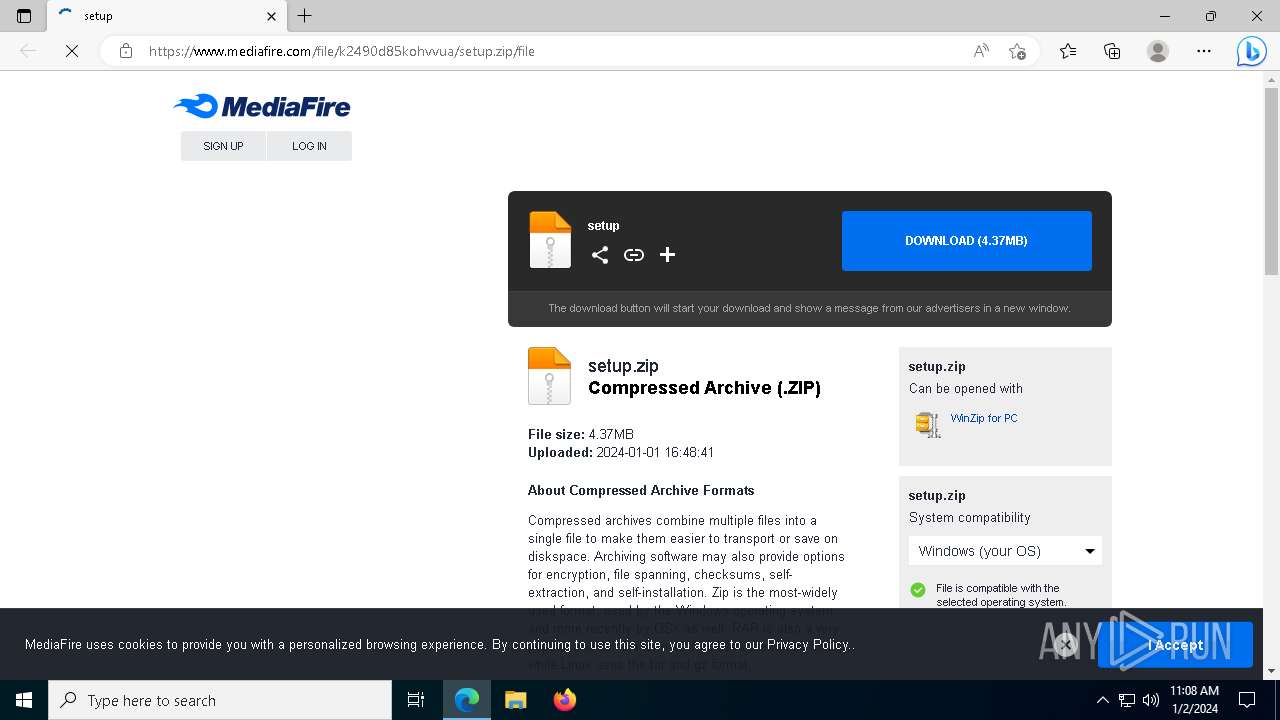The width and height of the screenshot is (1280, 720).
Task: Click the green compatibility checkmark icon
Action: [918, 590]
